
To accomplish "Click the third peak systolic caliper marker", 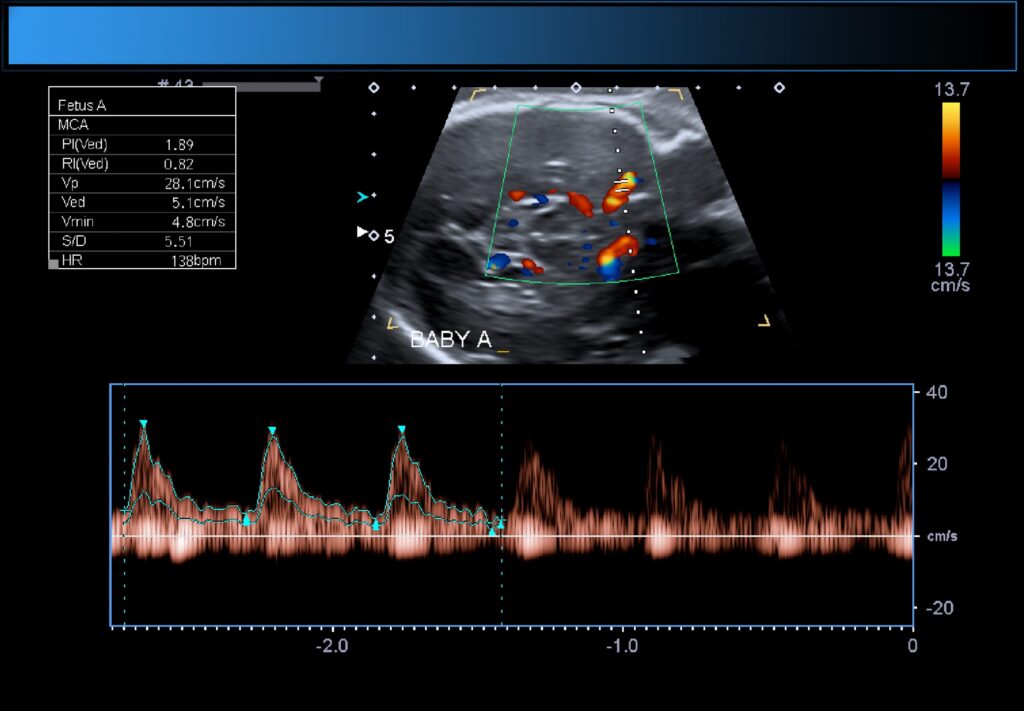I will pyautogui.click(x=401, y=430).
